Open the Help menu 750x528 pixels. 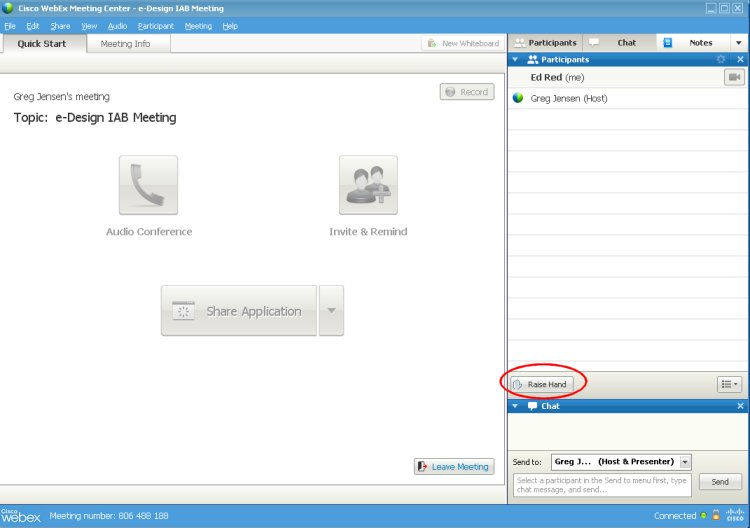(230, 26)
